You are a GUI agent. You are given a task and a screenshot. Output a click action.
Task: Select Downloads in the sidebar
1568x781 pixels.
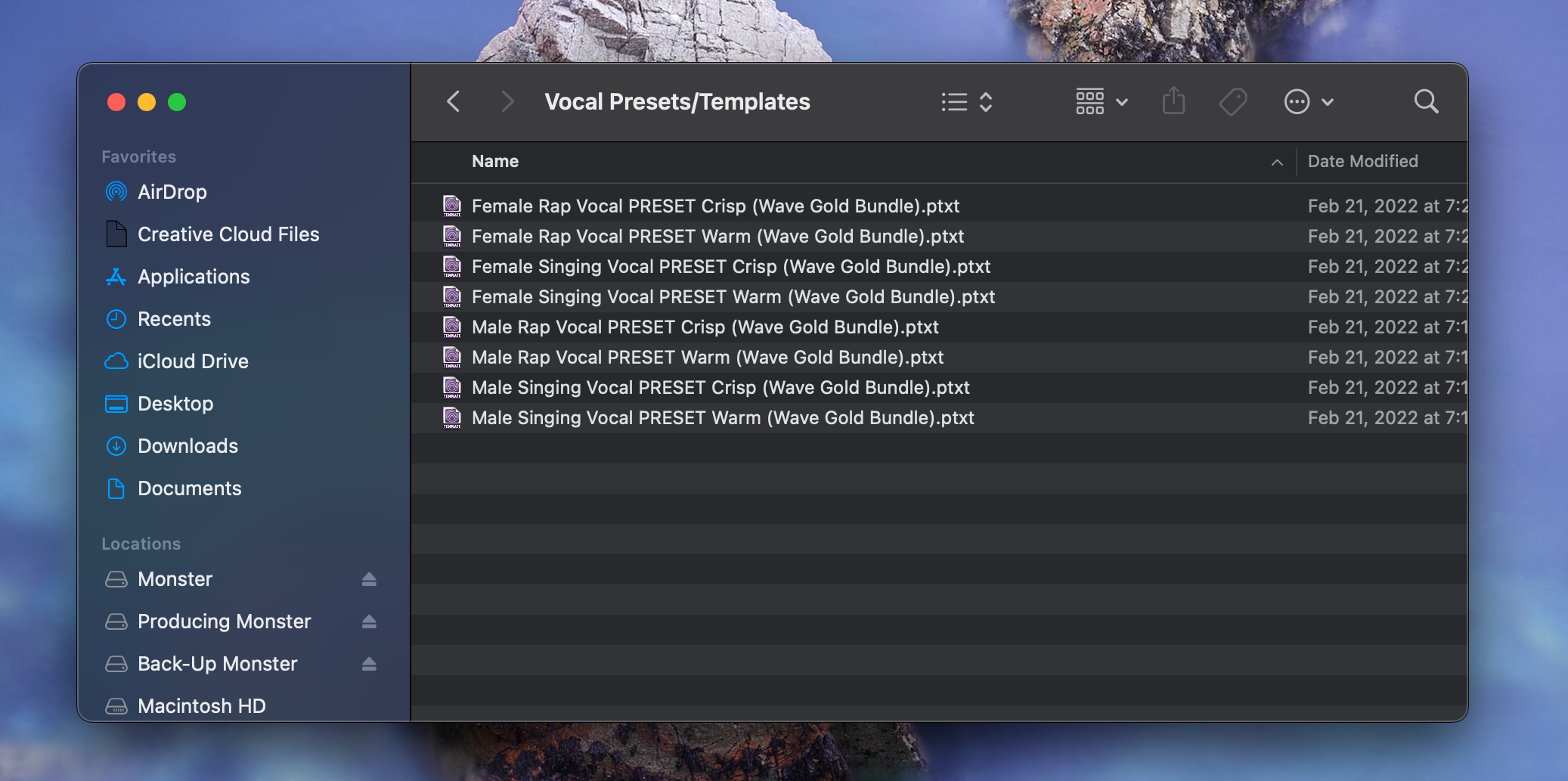coord(187,446)
